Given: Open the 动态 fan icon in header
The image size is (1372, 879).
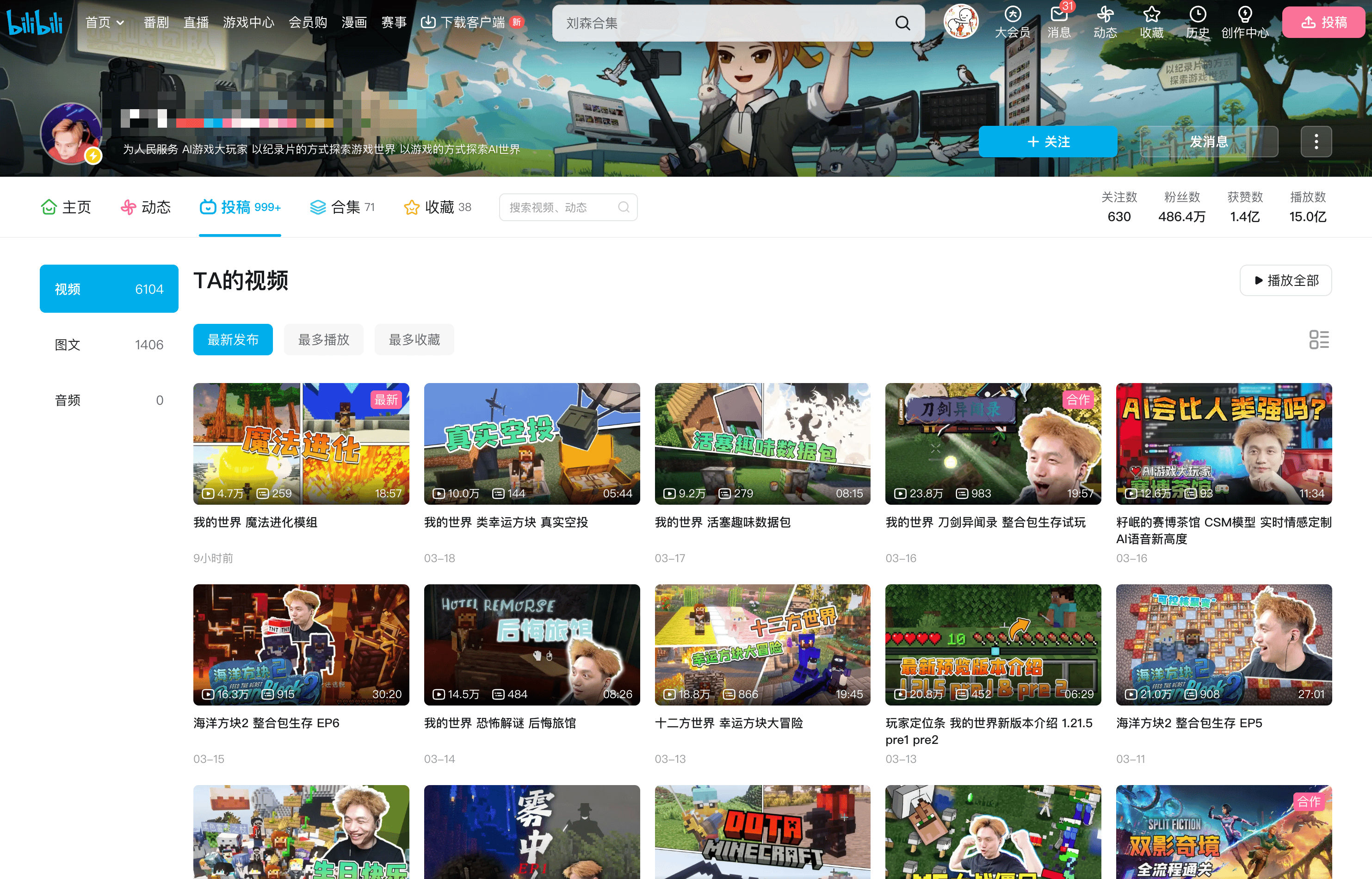Looking at the screenshot, I should [1105, 15].
